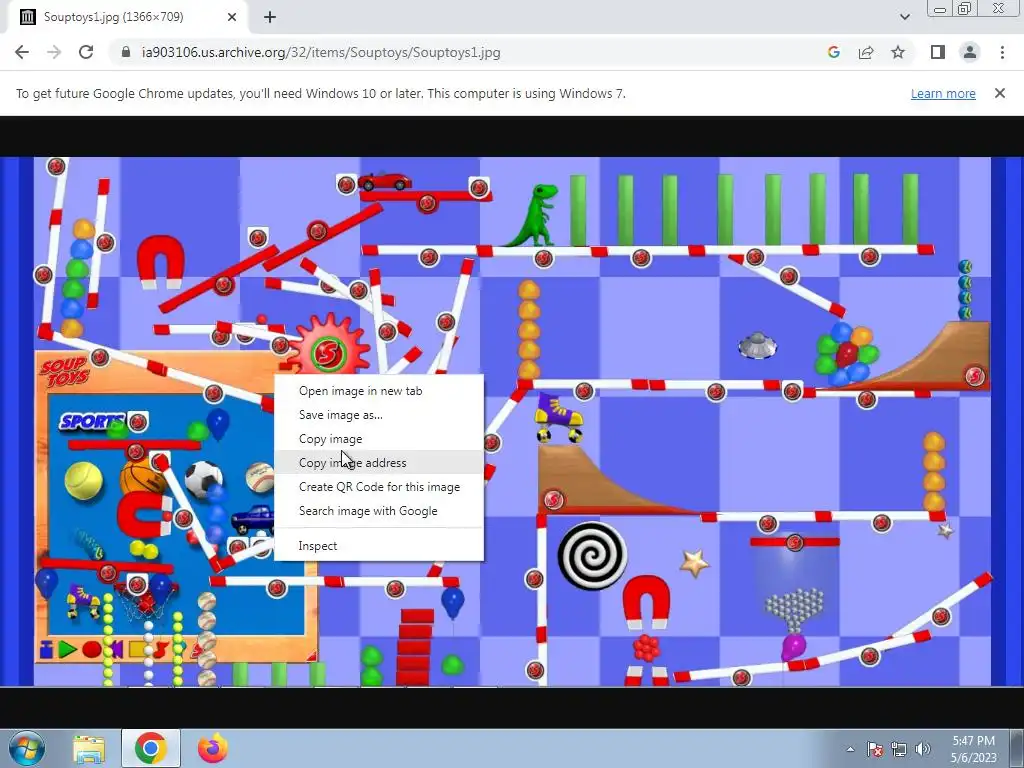Follow the Learn more link
This screenshot has width=1024, height=768.
943,93
